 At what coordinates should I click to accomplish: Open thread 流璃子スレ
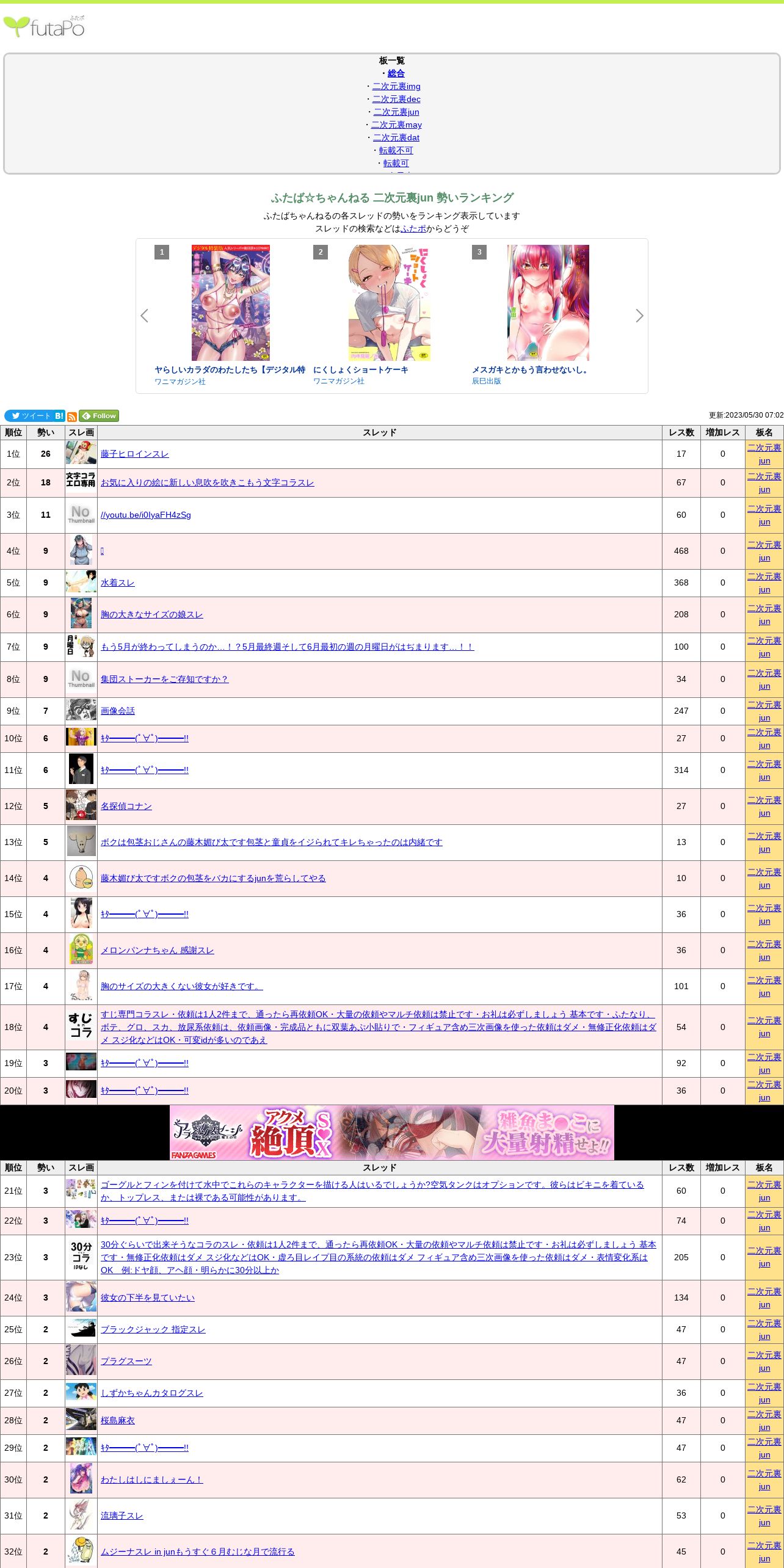click(122, 1515)
